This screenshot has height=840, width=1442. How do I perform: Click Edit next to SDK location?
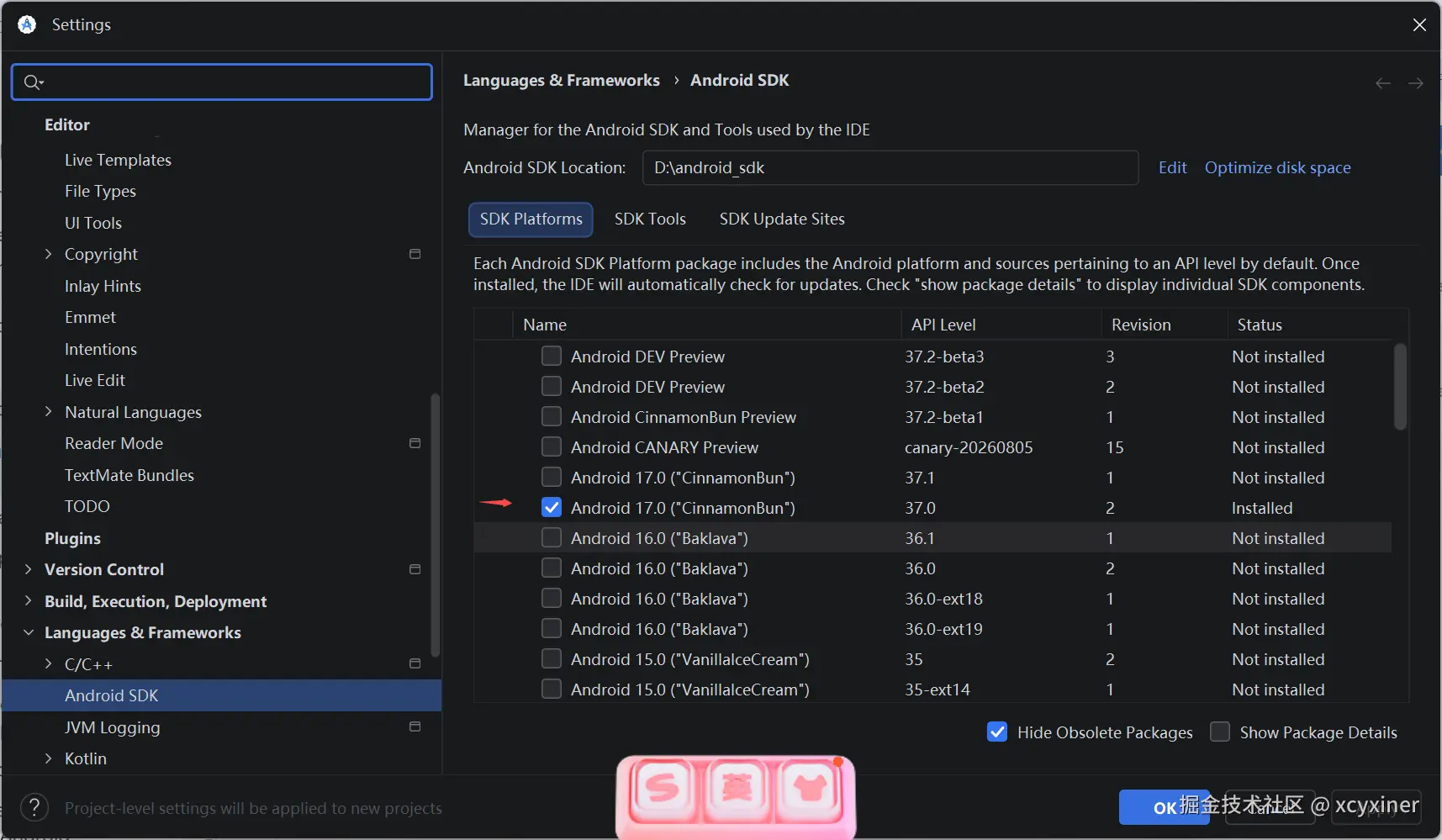tap(1172, 167)
